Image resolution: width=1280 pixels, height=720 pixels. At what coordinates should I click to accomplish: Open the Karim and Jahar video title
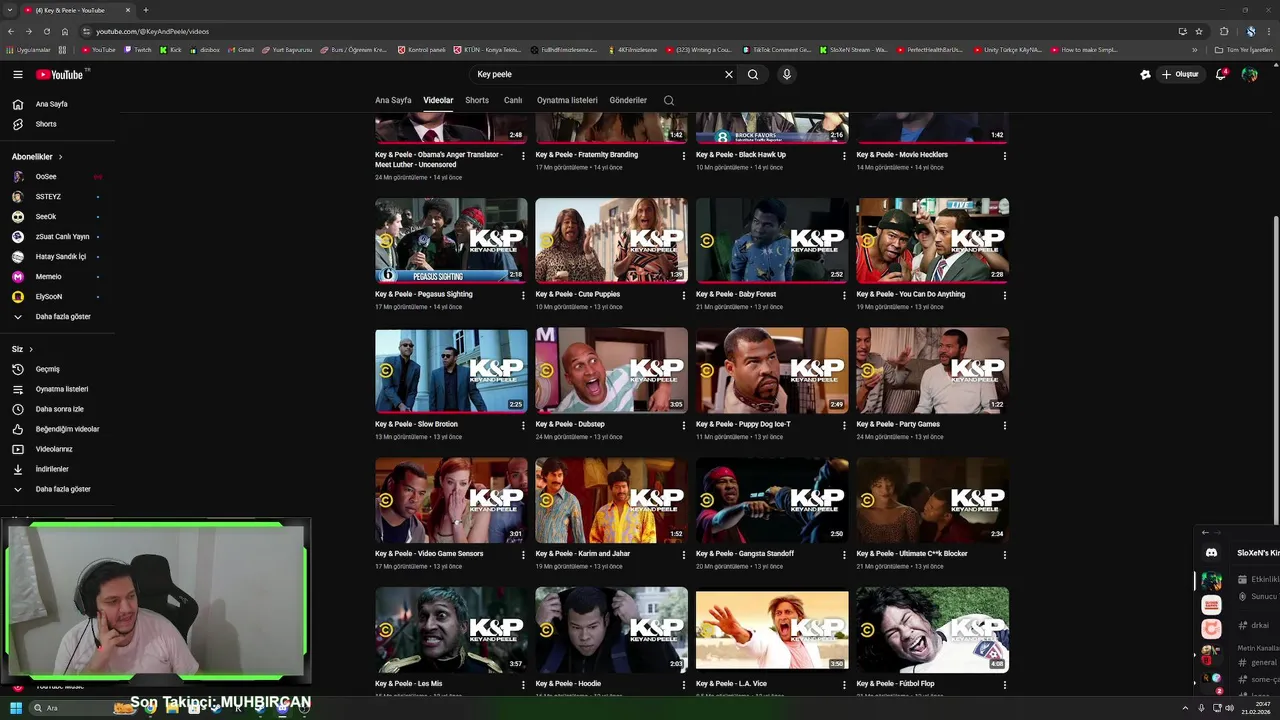coord(583,554)
